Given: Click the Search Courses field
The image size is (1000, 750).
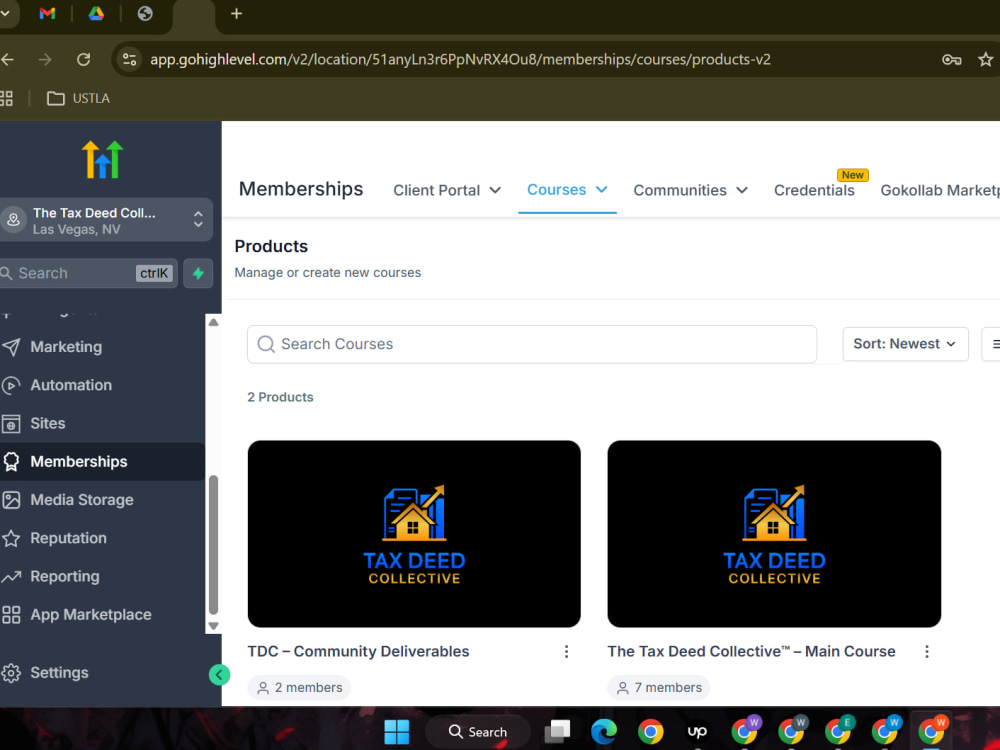Looking at the screenshot, I should click(x=532, y=344).
